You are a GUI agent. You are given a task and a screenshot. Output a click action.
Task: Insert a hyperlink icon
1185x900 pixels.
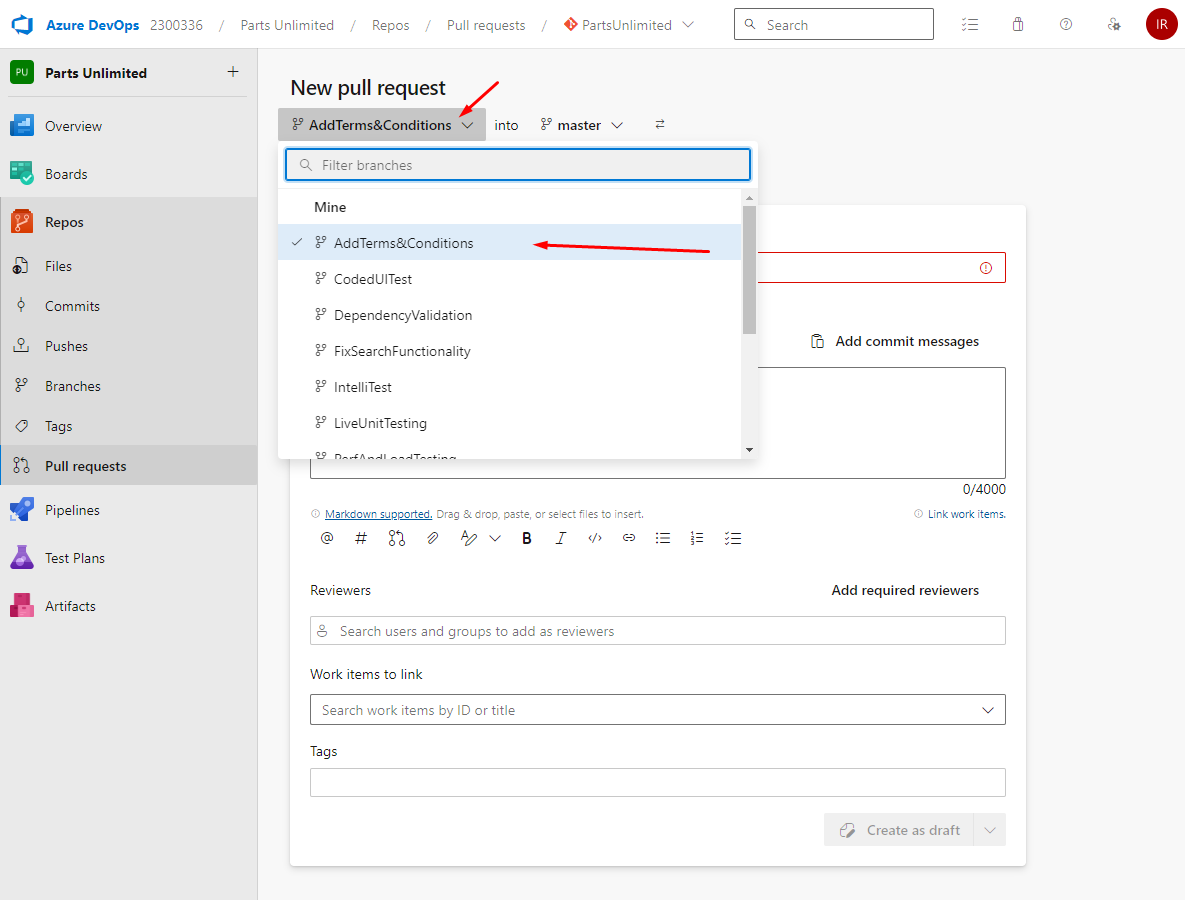click(x=629, y=538)
